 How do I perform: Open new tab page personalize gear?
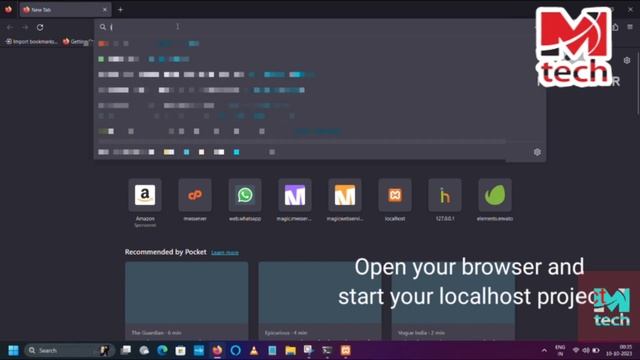(x=627, y=60)
